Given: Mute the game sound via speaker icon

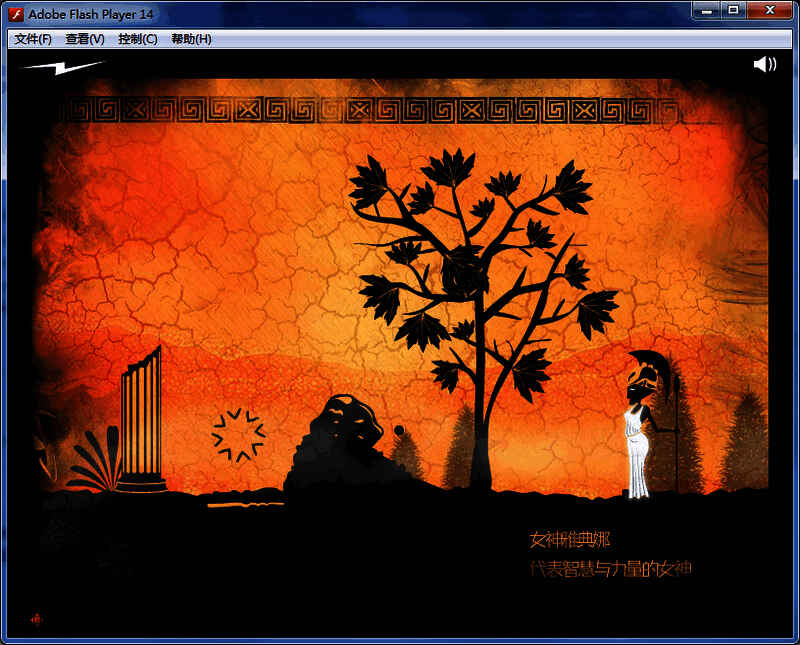Looking at the screenshot, I should coord(765,65).
